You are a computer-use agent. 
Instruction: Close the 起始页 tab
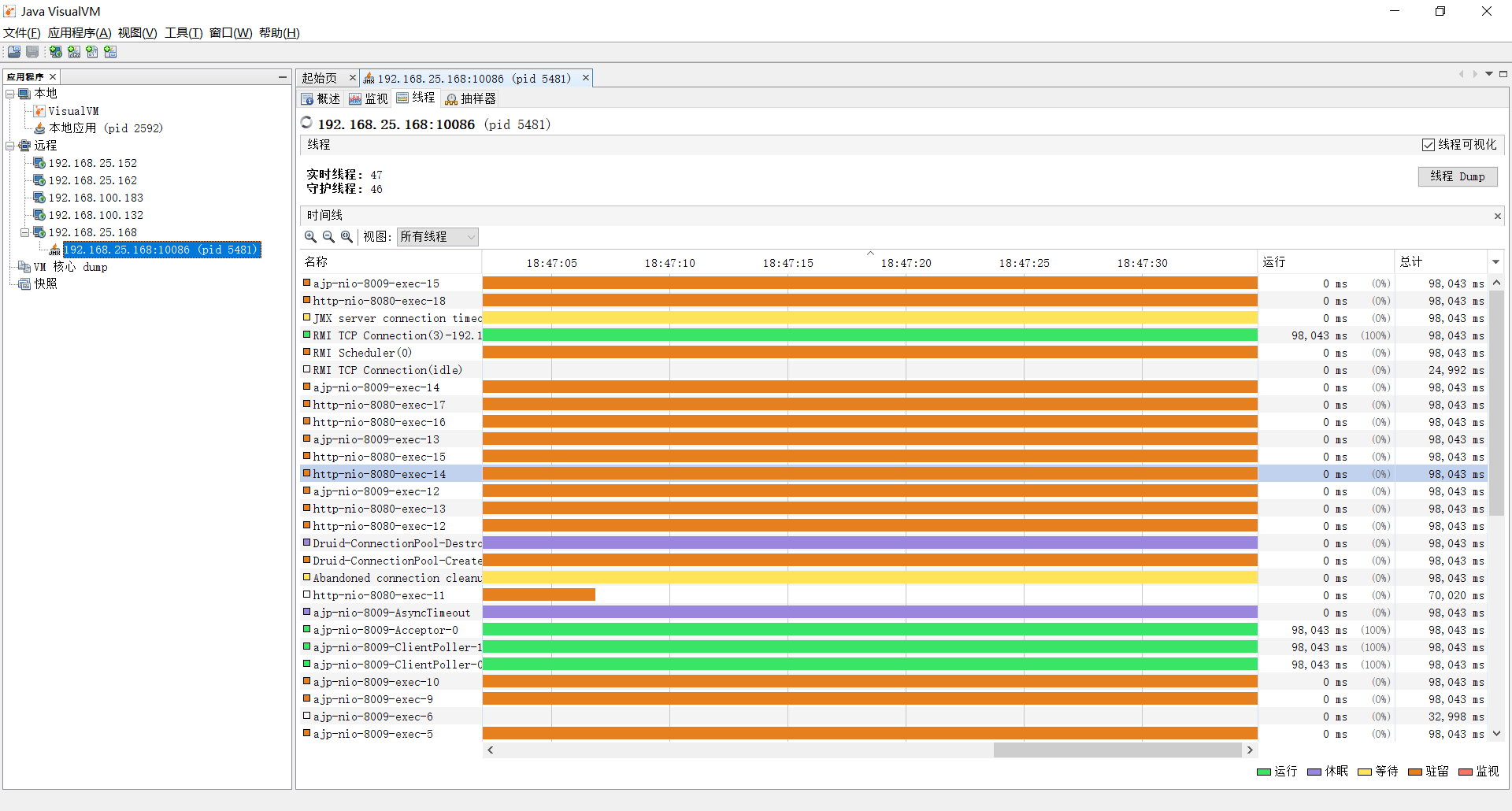pyautogui.click(x=353, y=78)
